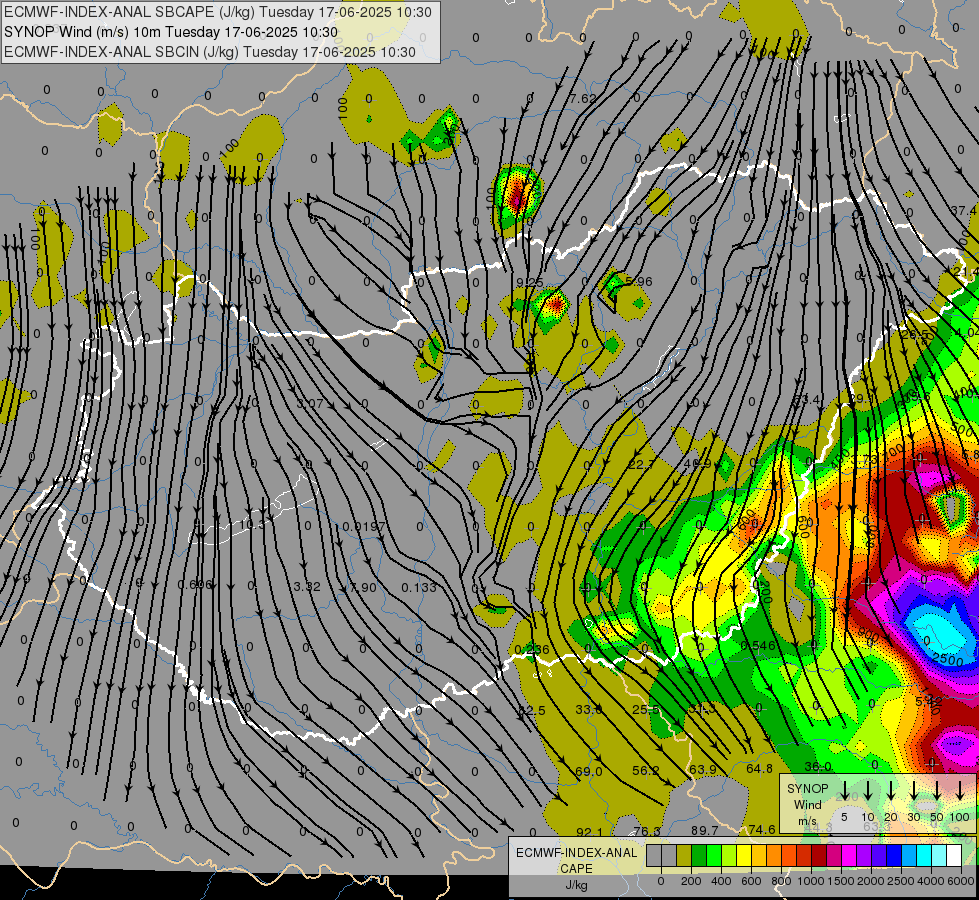Image resolution: width=979 pixels, height=900 pixels.
Task: Click the J/kg unit label in CAPE legend
Action: (576, 886)
